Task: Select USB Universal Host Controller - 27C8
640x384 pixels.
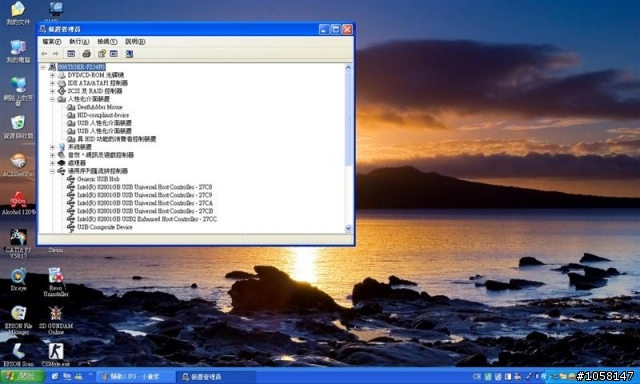Action: (144, 187)
